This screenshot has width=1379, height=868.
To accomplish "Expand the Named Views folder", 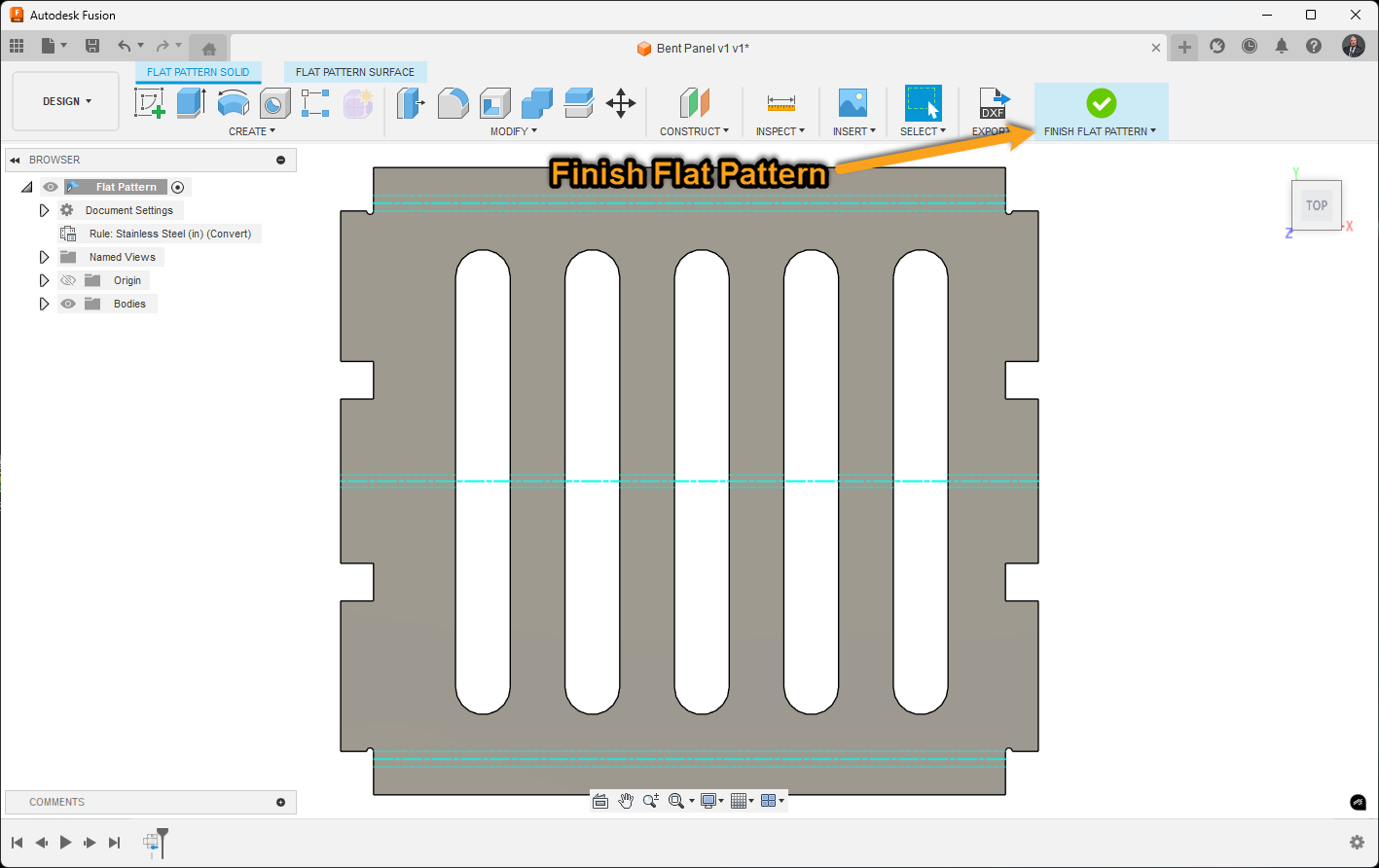I will tap(44, 256).
